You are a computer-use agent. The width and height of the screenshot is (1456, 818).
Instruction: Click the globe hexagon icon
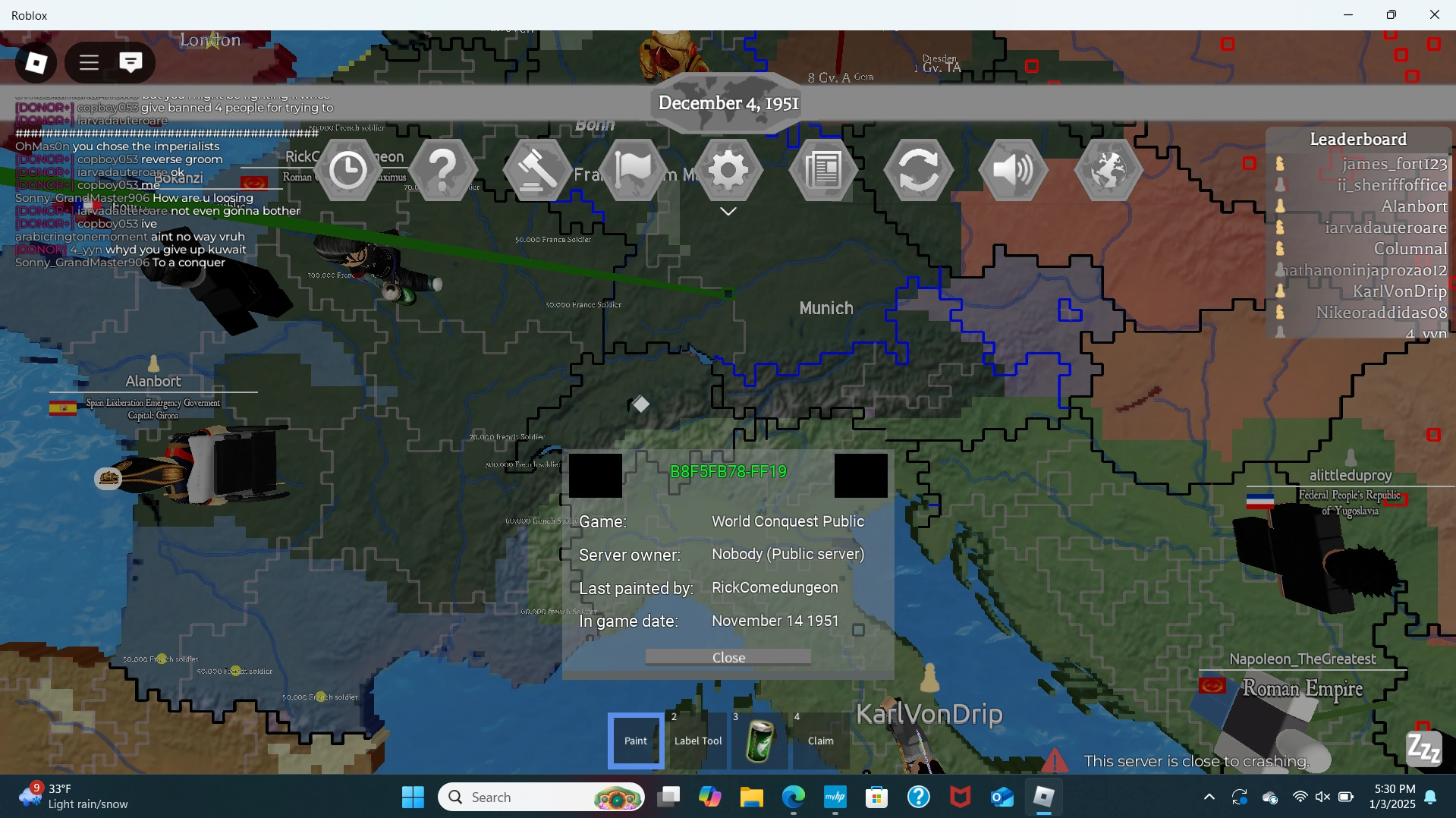(x=1109, y=170)
